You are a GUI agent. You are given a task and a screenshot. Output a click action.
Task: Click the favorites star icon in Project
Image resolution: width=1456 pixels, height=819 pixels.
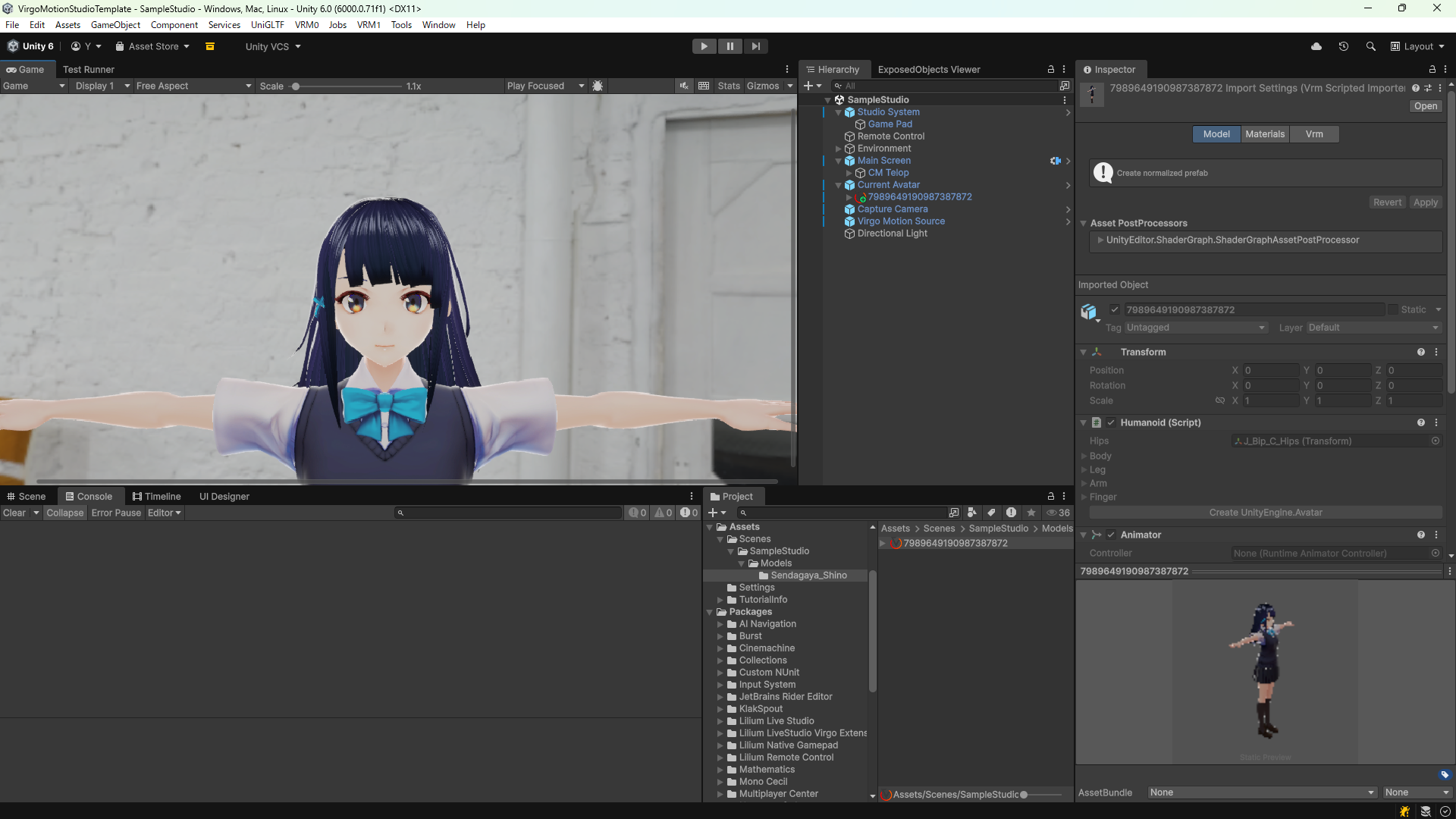tap(1031, 513)
